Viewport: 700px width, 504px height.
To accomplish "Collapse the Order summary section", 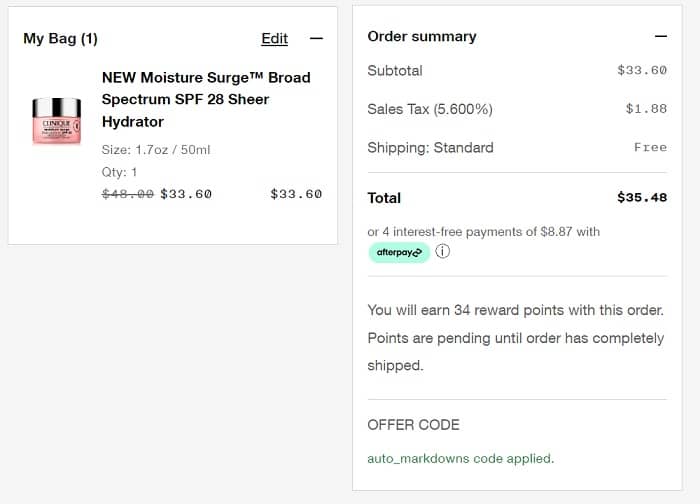I will [660, 36].
